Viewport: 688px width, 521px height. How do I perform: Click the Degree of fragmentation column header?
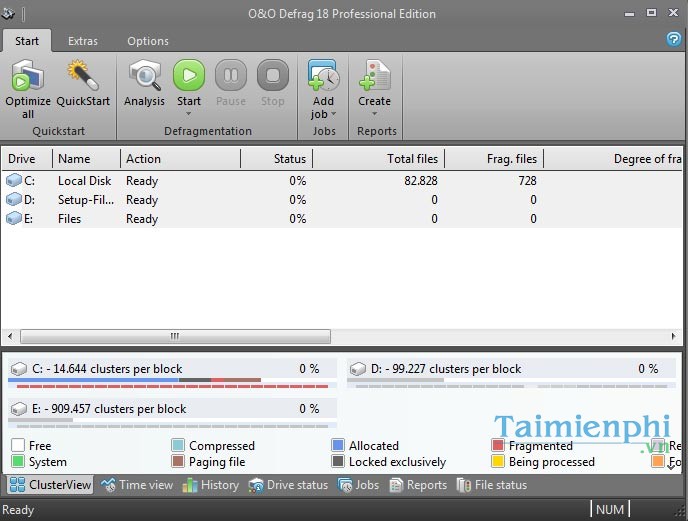coord(613,158)
